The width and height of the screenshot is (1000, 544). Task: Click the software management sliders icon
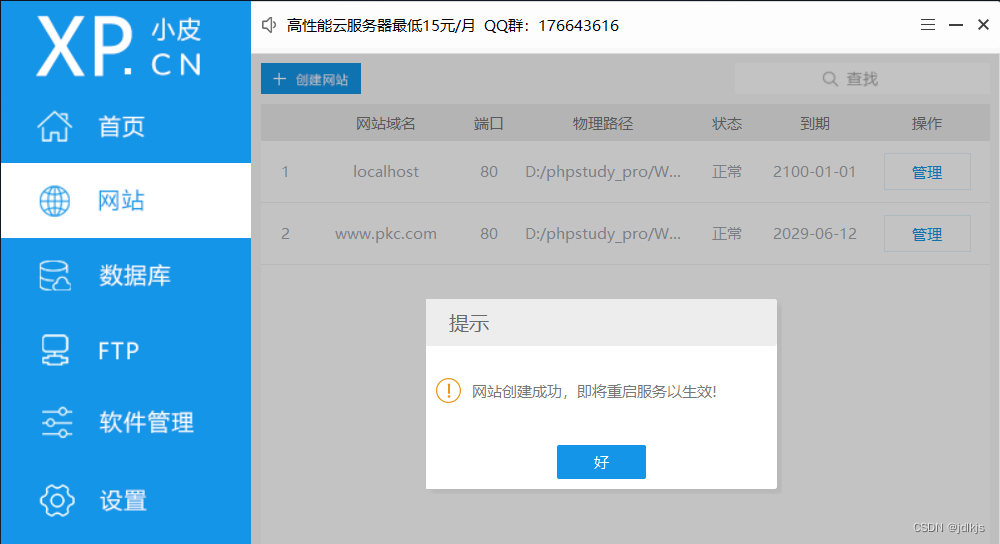[x=57, y=422]
